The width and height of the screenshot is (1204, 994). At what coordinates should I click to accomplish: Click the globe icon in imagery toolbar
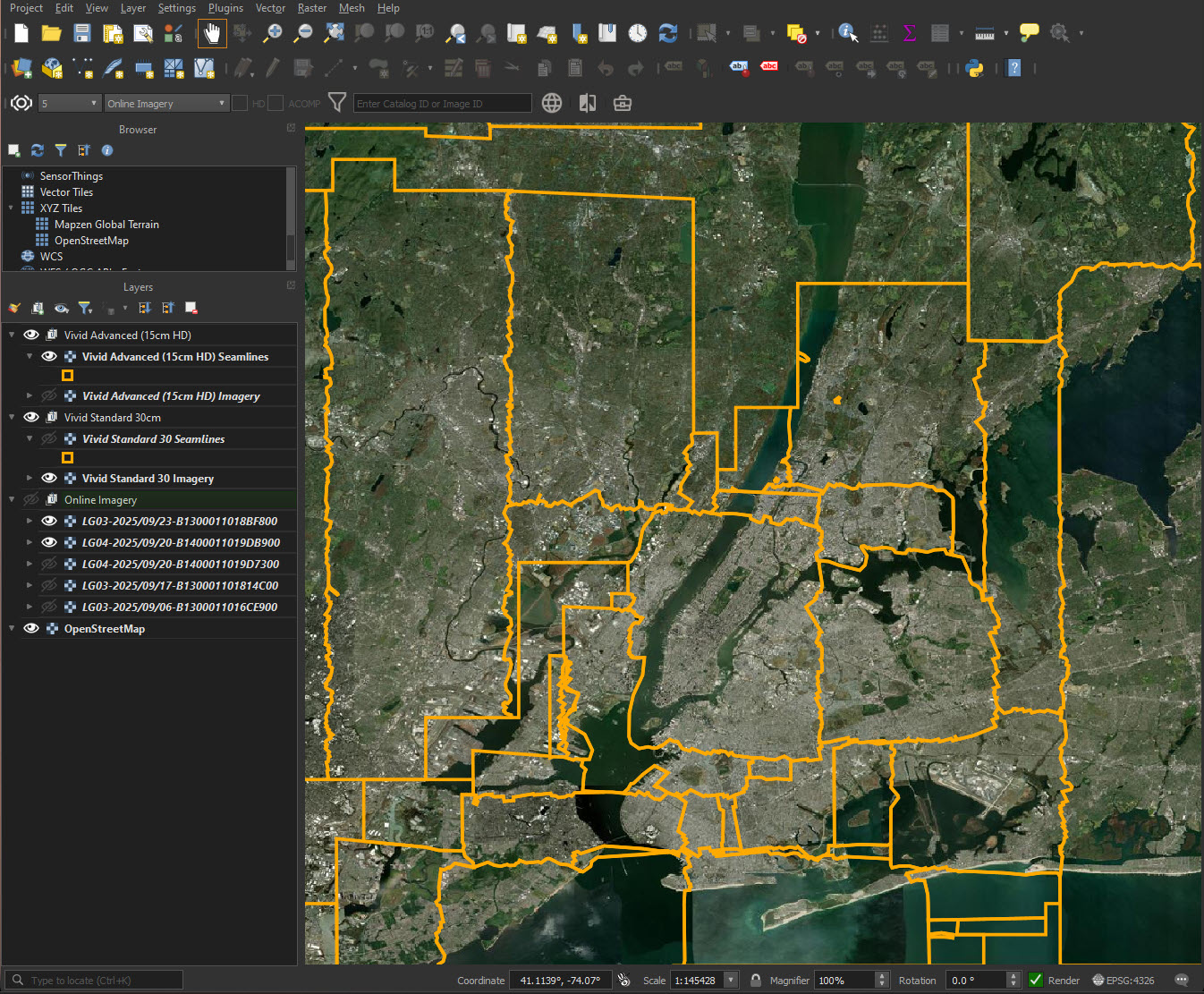click(552, 103)
